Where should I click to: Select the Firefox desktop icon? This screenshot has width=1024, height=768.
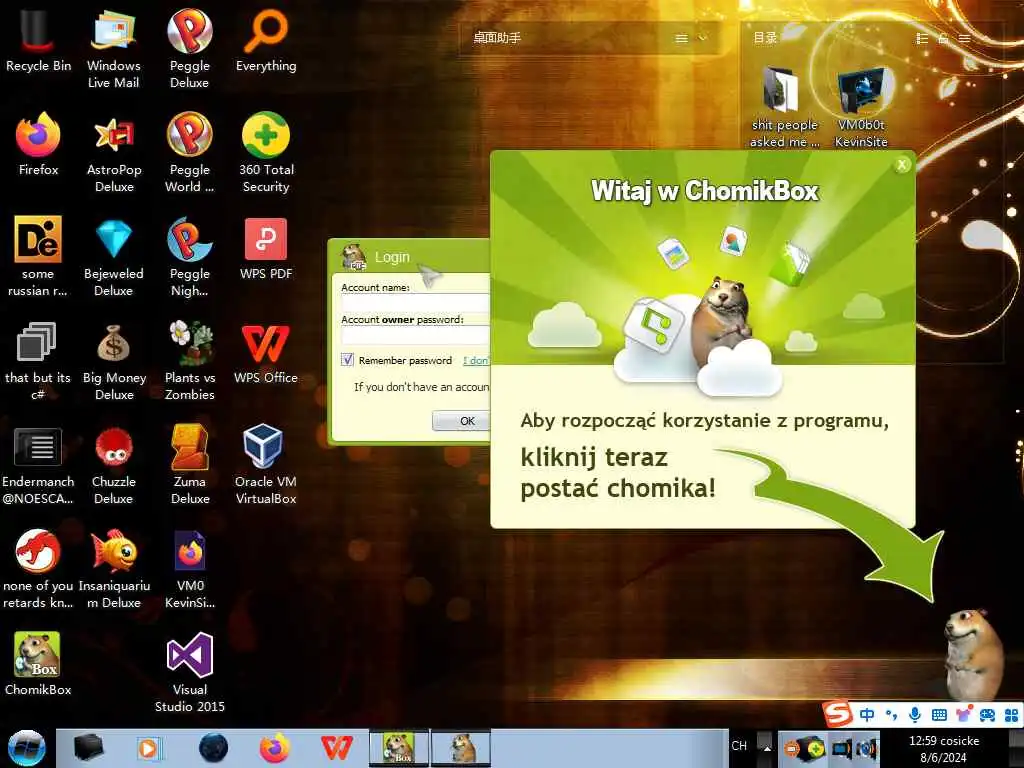click(x=38, y=144)
